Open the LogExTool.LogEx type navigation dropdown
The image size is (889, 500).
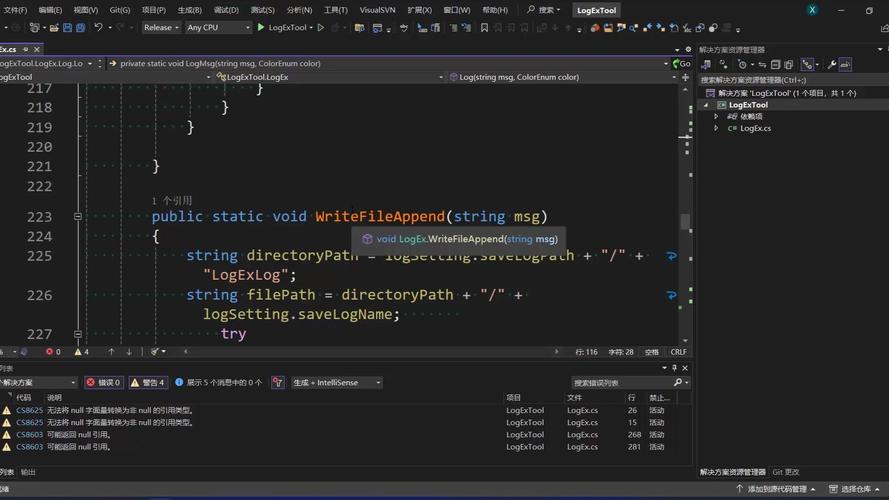pyautogui.click(x=332, y=77)
